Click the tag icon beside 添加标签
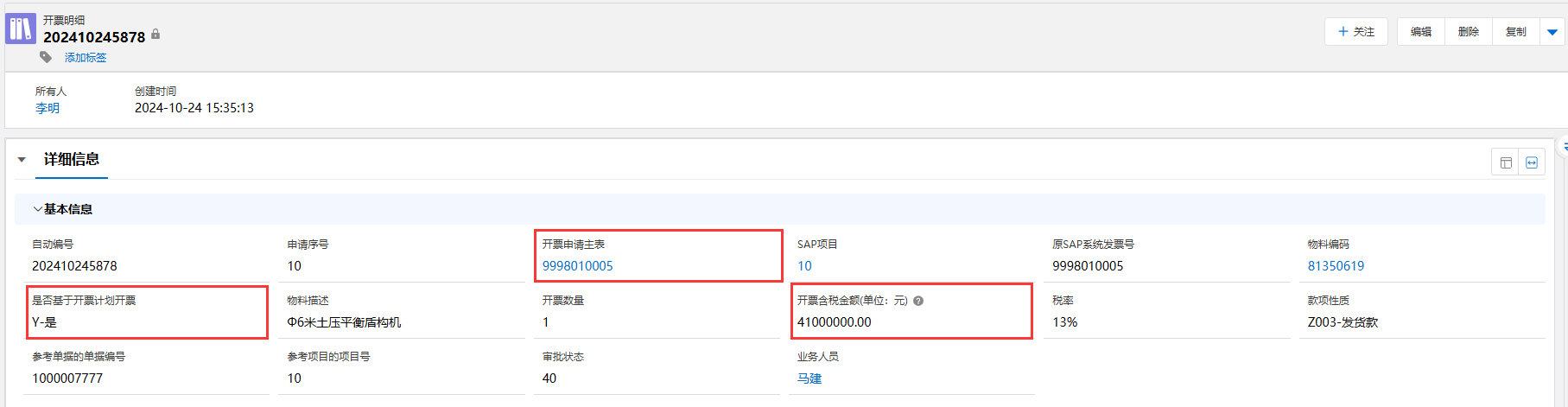 pos(46,57)
